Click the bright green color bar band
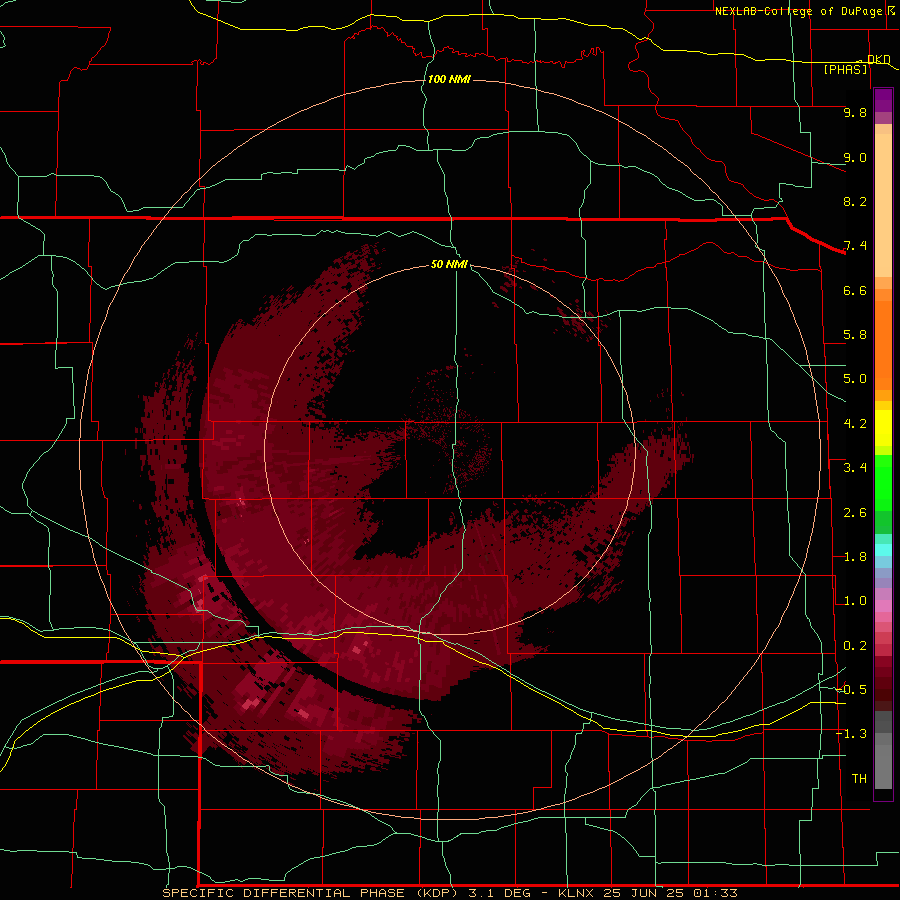The image size is (900, 900). 883,483
